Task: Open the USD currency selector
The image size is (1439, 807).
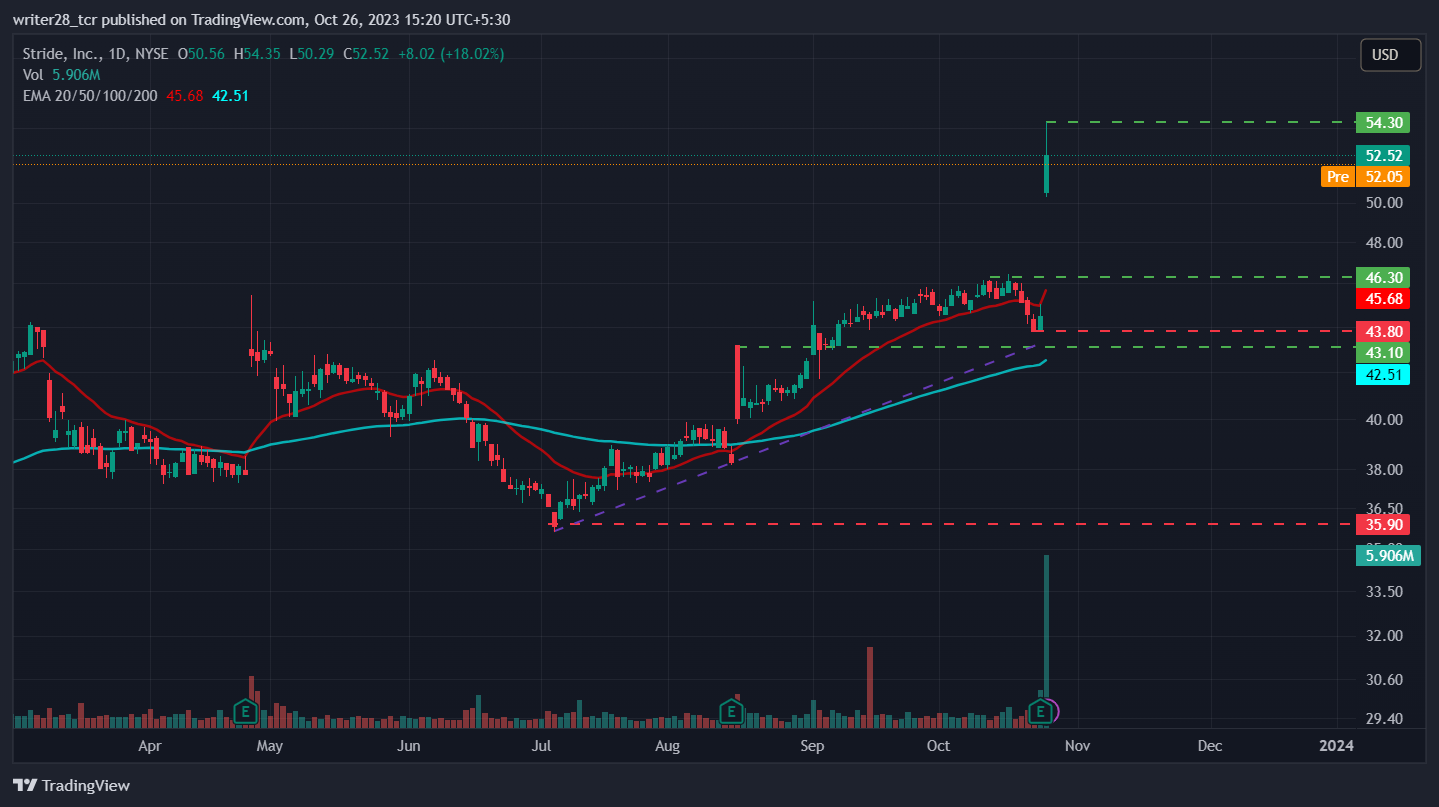Action: (x=1390, y=54)
